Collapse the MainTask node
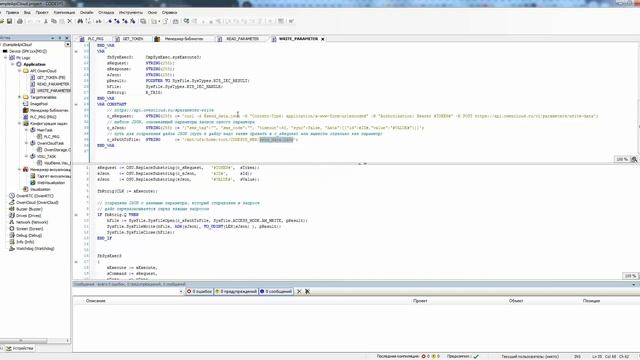Viewport: 640px width, 360px height. pos(27,130)
